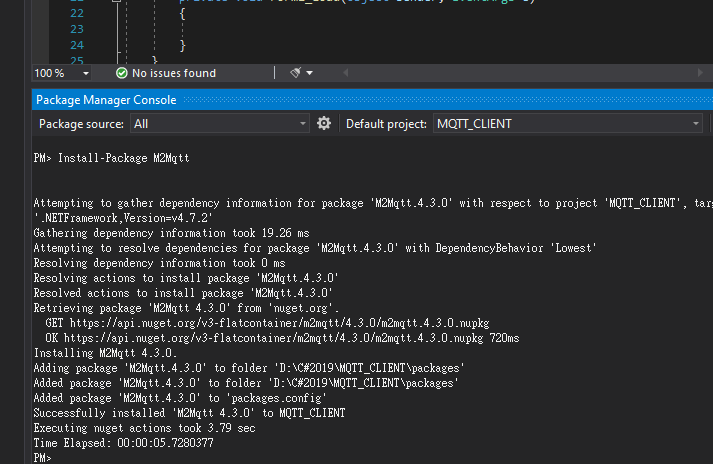
Task: Click horizontal scrollbar left arrow in editor
Action: tap(346, 73)
